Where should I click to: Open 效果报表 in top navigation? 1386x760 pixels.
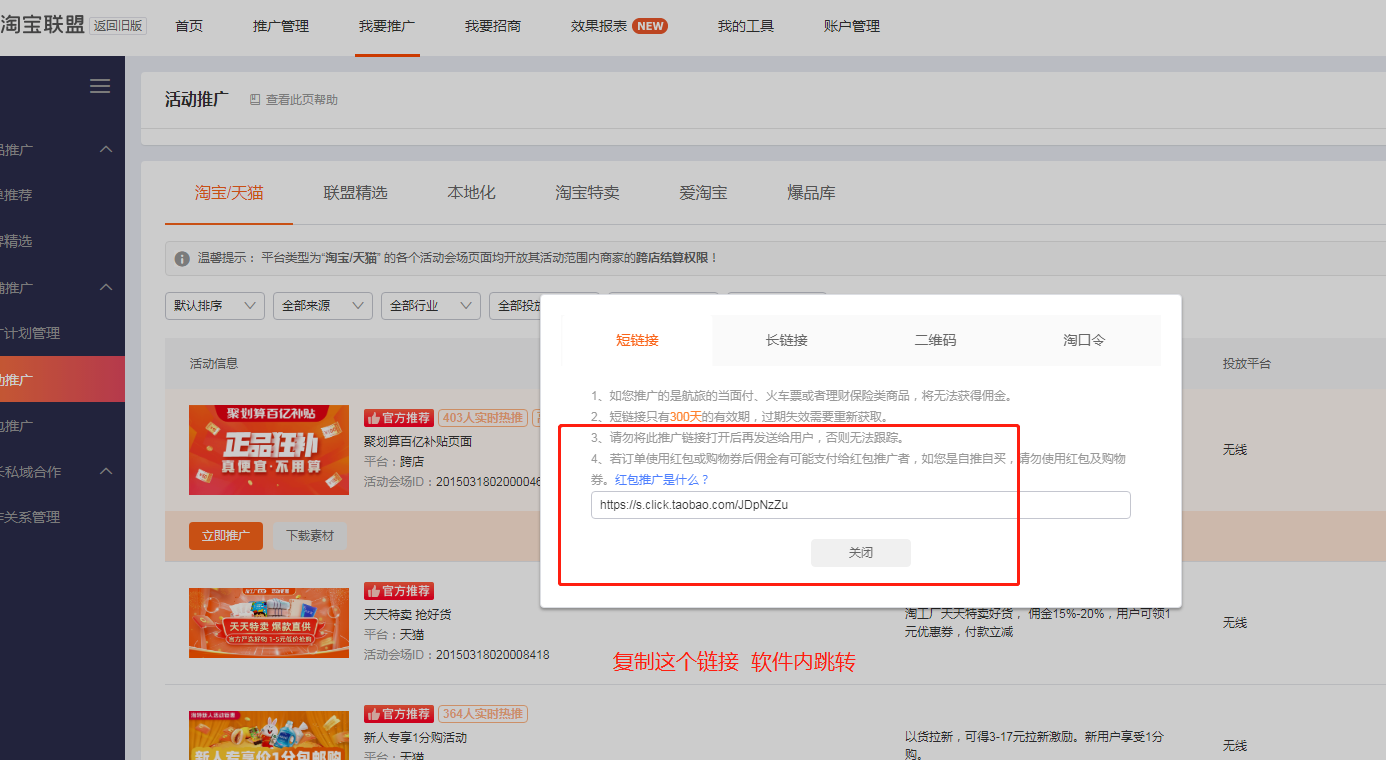point(599,26)
